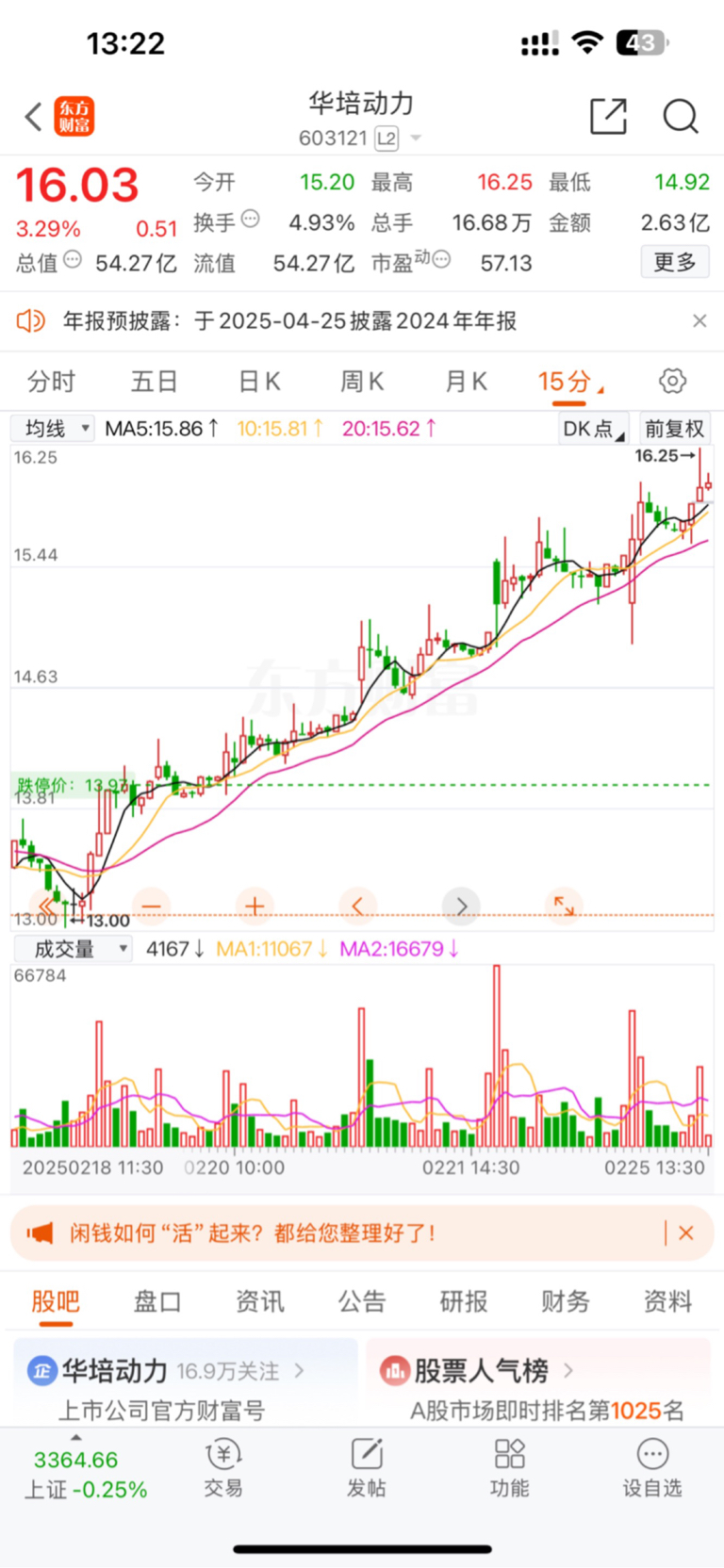Screen dimensions: 724x1568
Task: Expand stock switcher arrow beside L2
Action: [x=415, y=139]
